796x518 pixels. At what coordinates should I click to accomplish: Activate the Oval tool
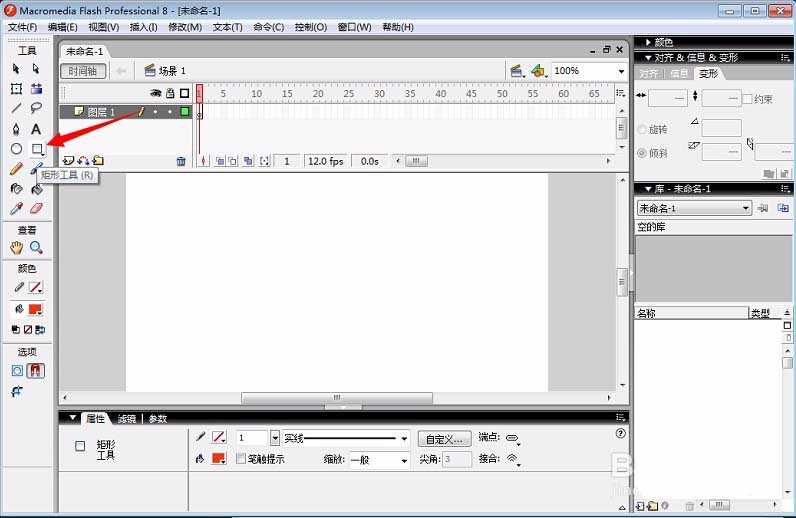click(x=16, y=149)
